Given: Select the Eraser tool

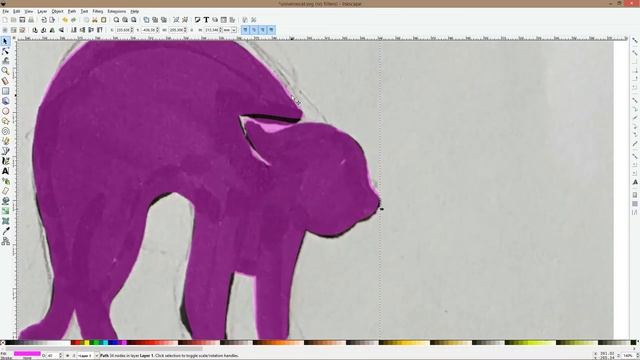Looking at the screenshot, I should click(x=5, y=191).
